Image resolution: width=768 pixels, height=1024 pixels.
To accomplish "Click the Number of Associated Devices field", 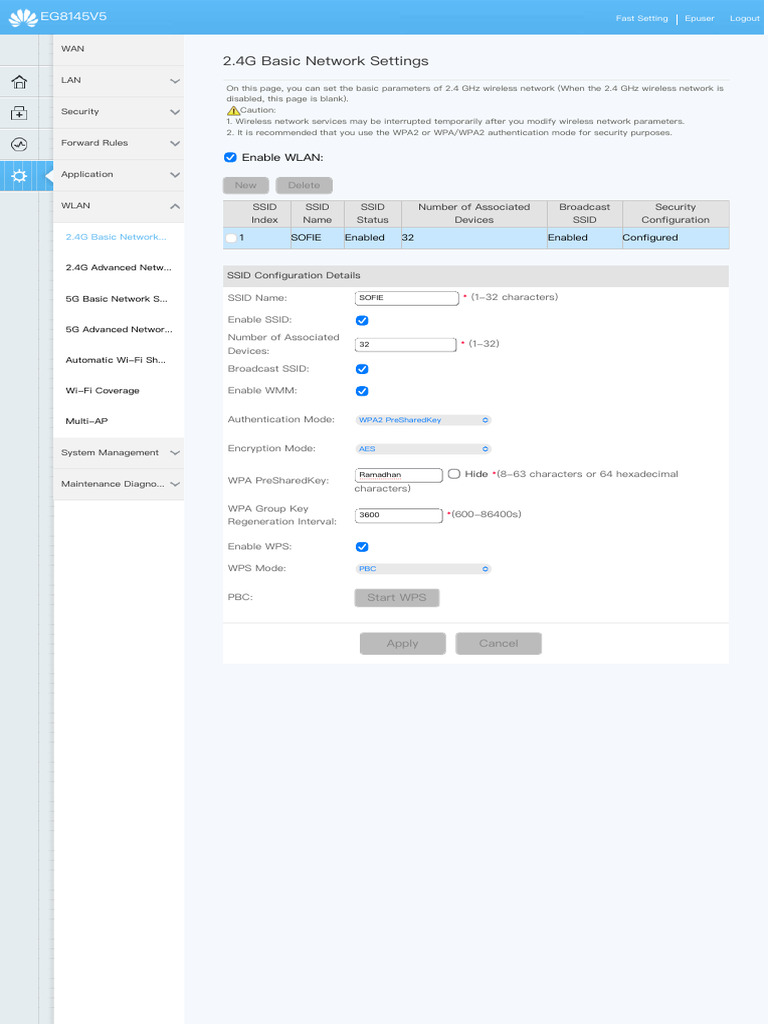I will pos(406,344).
